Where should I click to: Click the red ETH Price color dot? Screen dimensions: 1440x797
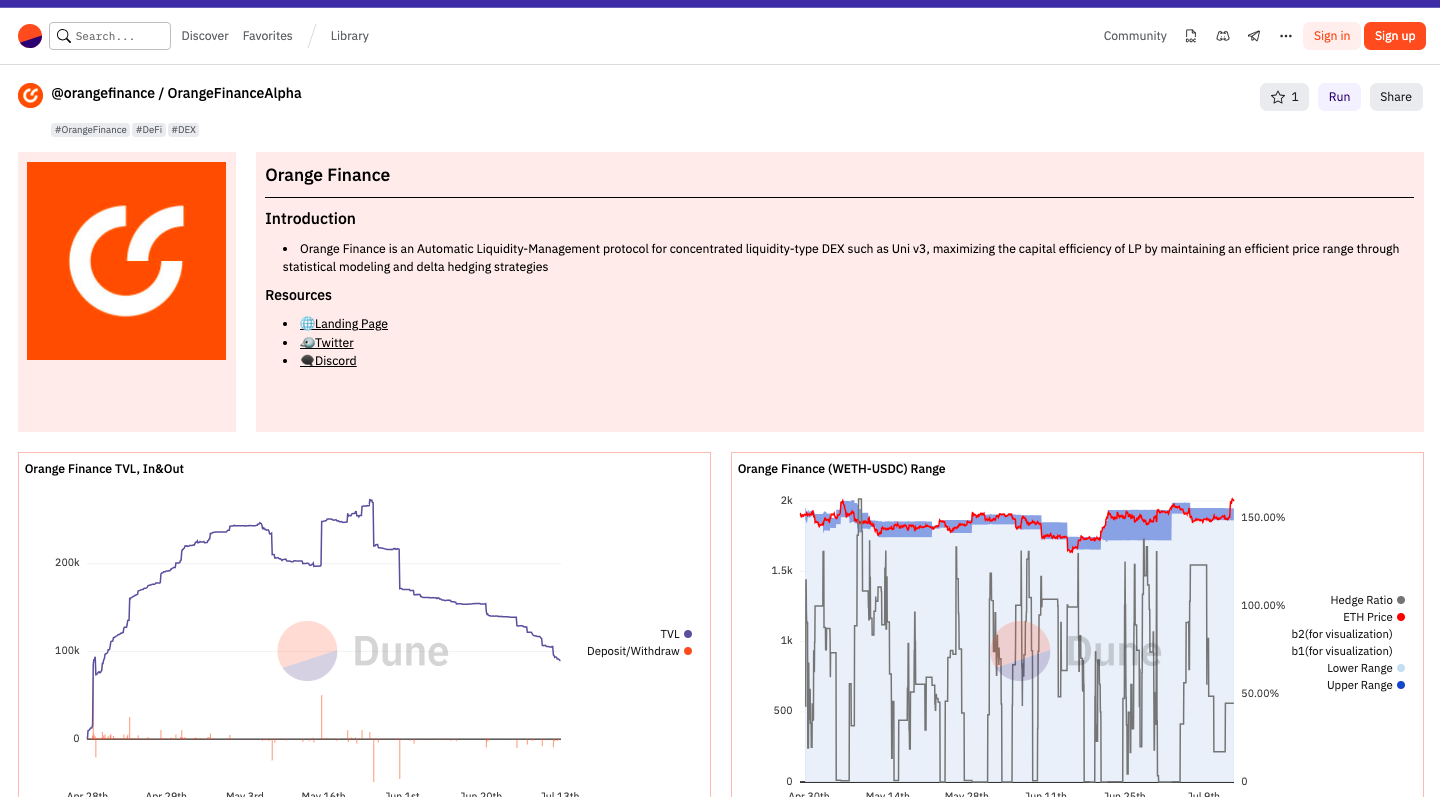click(1401, 617)
